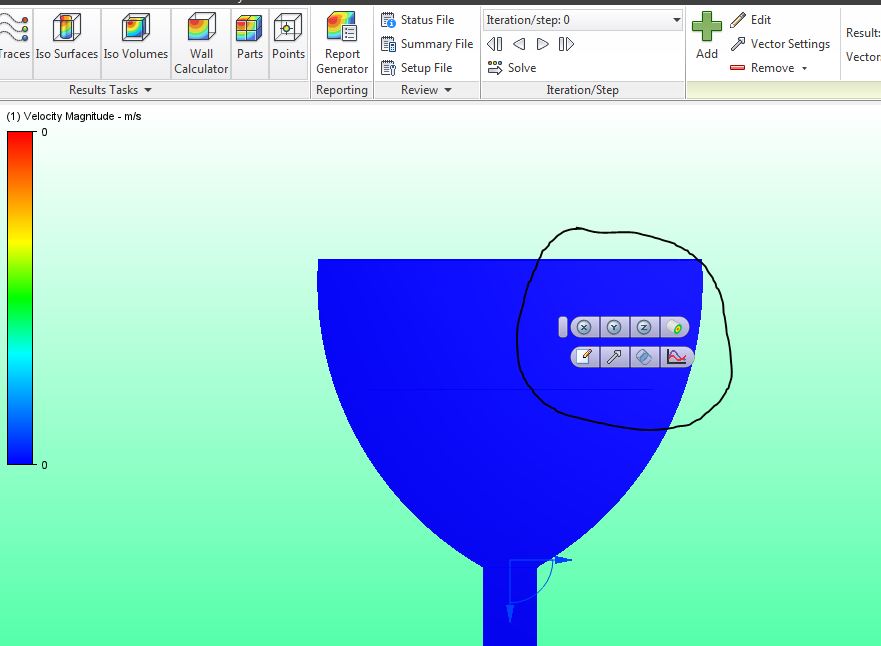The image size is (881, 646).
Task: Expand the Results Tasks panel menu
Action: coord(148,90)
